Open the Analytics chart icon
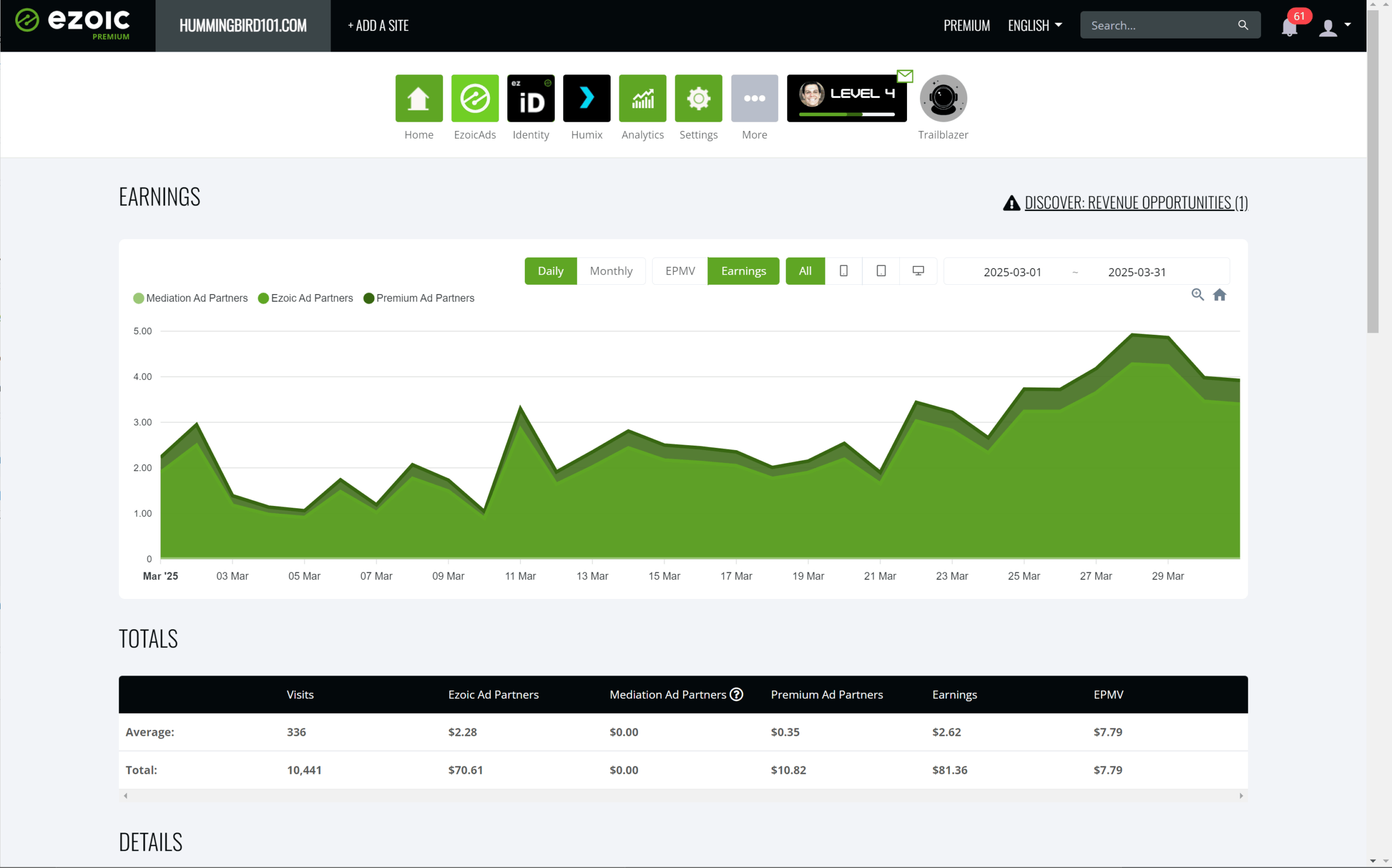1392x868 pixels. click(643, 98)
